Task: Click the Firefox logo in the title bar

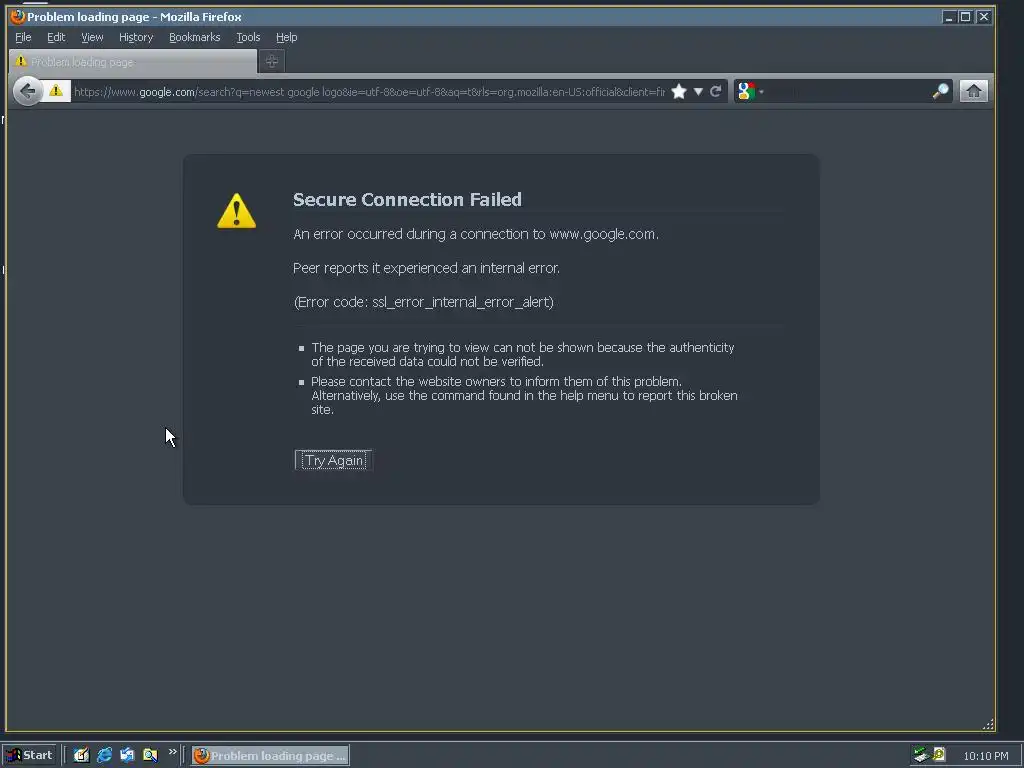Action: (18, 16)
